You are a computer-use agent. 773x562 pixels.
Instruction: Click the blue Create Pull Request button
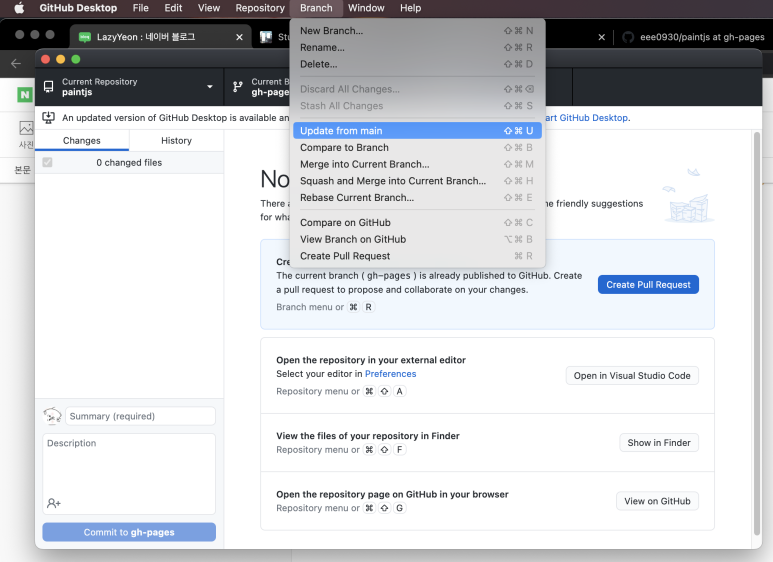point(648,284)
